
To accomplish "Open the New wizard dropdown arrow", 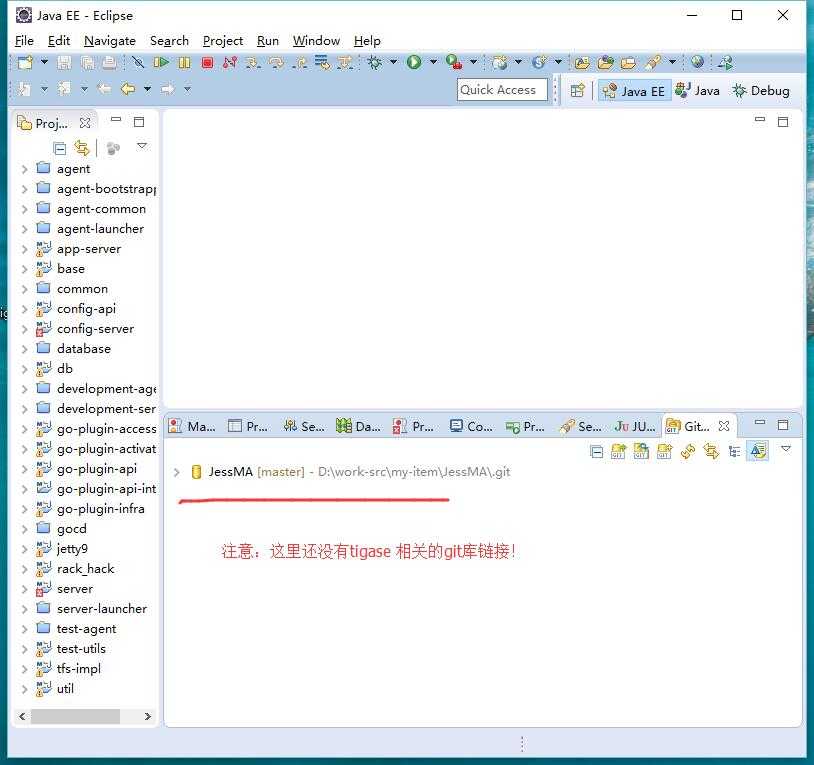I will [x=44, y=62].
